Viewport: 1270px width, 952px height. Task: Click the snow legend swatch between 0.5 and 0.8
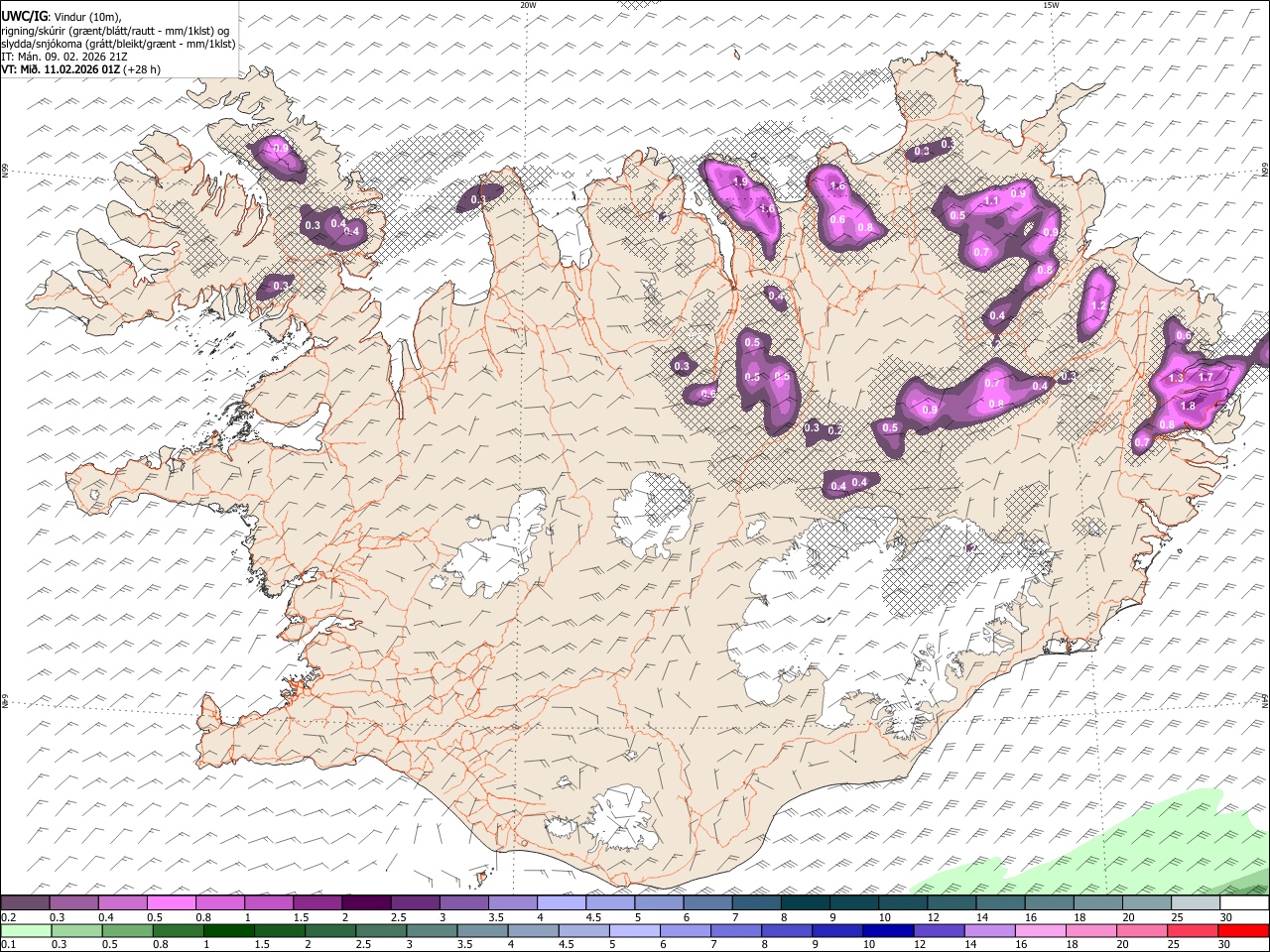point(172,902)
